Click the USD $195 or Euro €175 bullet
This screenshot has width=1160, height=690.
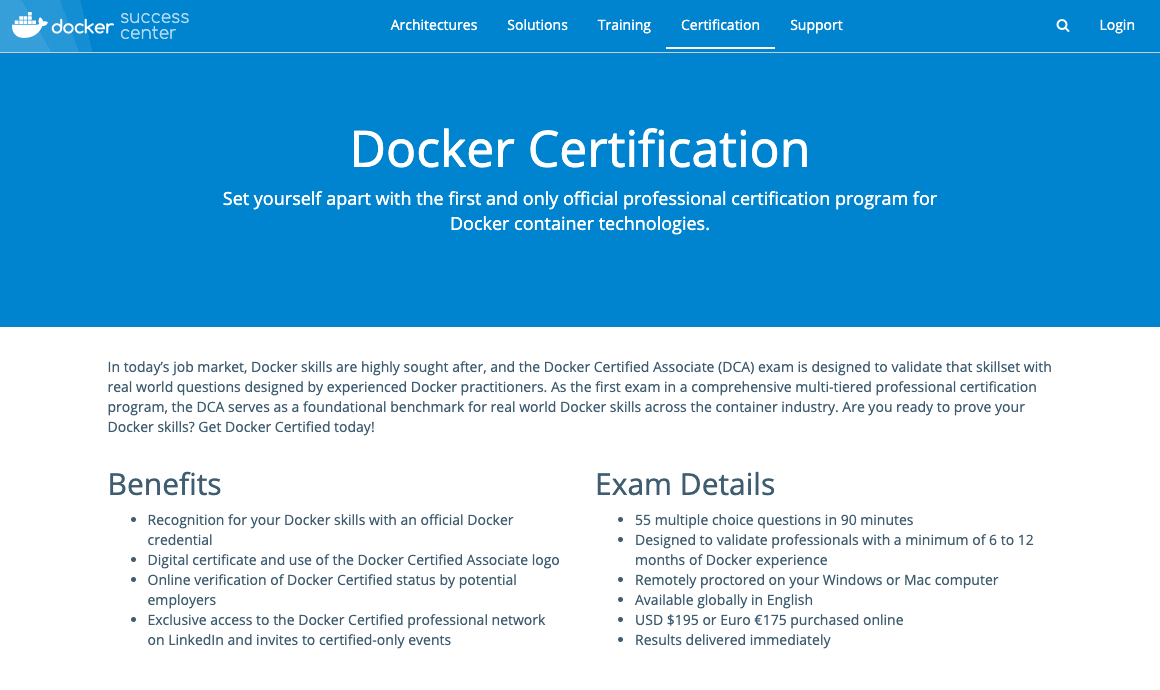pos(769,620)
